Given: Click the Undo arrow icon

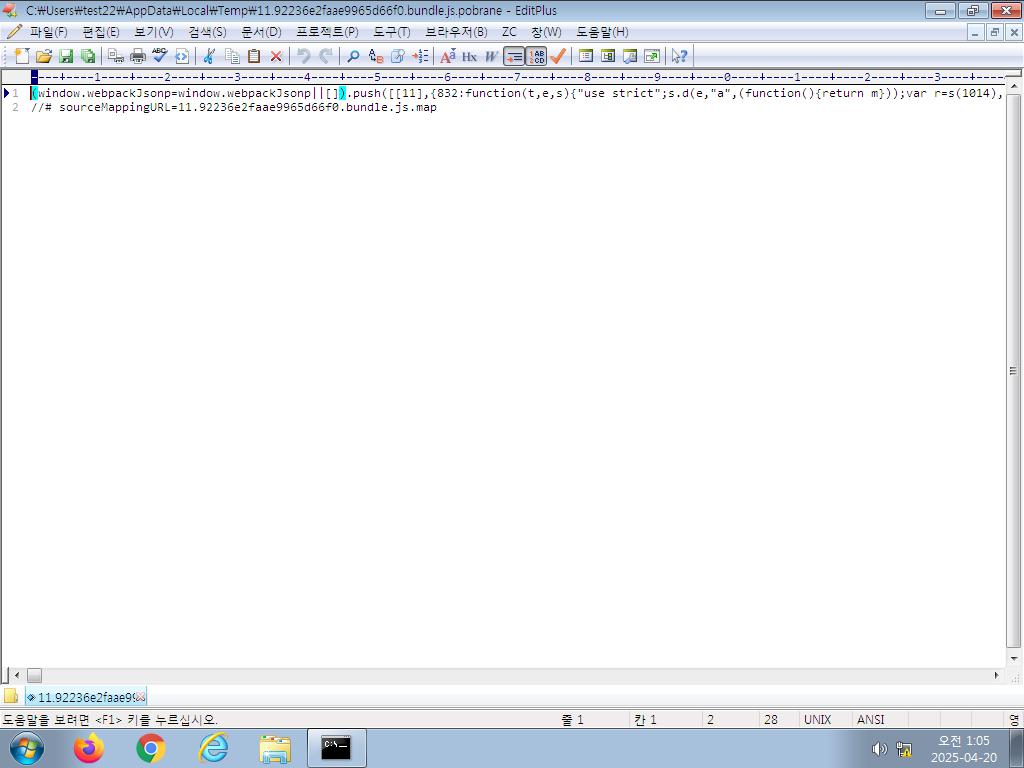Looking at the screenshot, I should click(x=304, y=56).
